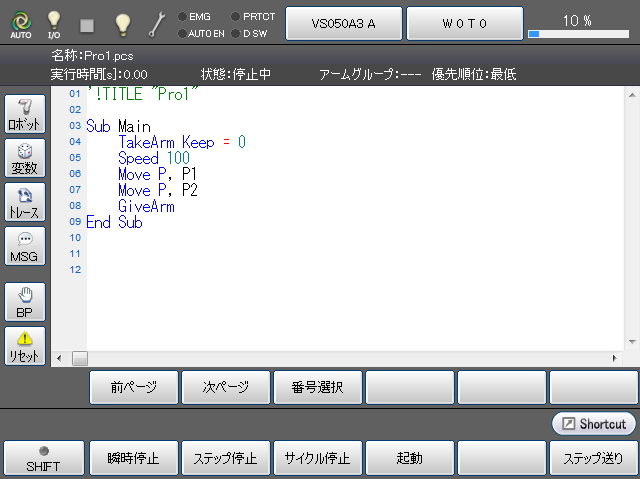Open the MSG messages panel
This screenshot has height=479, width=640.
point(25,247)
